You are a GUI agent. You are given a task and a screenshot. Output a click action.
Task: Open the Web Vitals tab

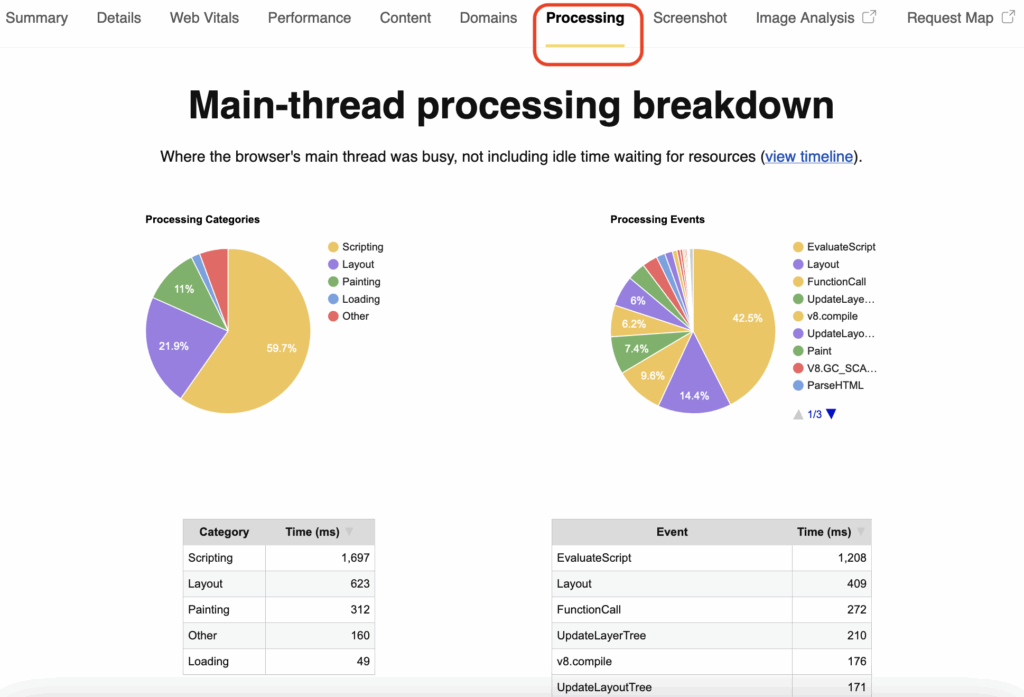point(203,17)
